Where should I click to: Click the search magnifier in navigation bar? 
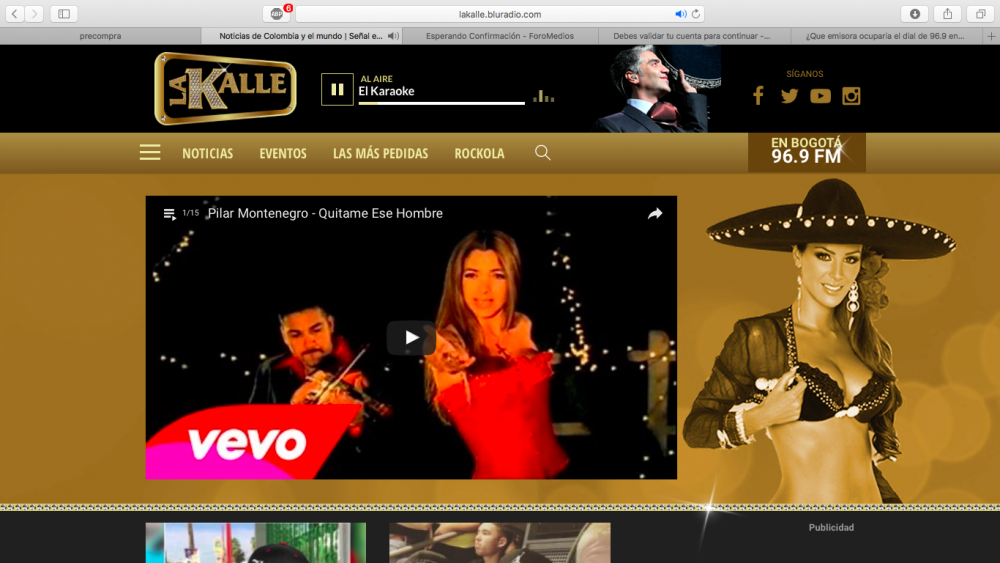(x=543, y=153)
